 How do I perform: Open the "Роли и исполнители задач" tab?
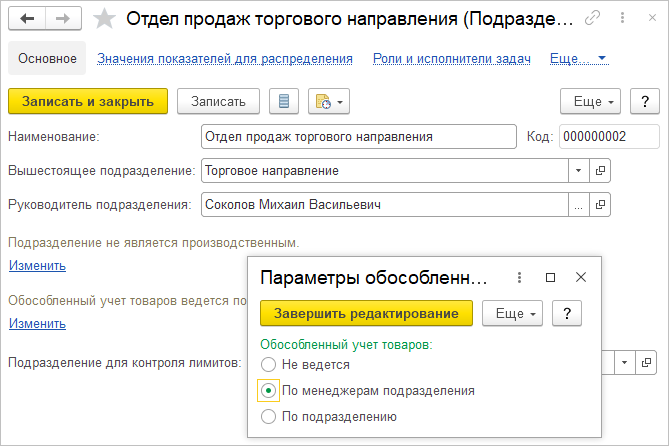pos(451,59)
